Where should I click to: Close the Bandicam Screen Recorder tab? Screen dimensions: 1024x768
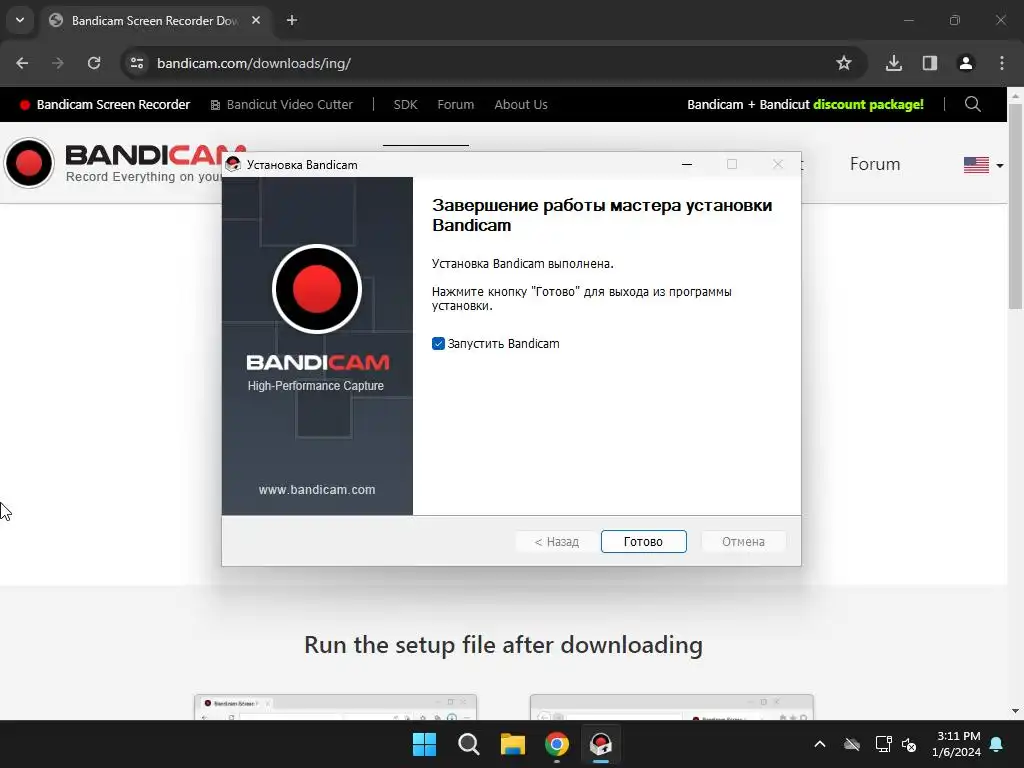point(256,20)
